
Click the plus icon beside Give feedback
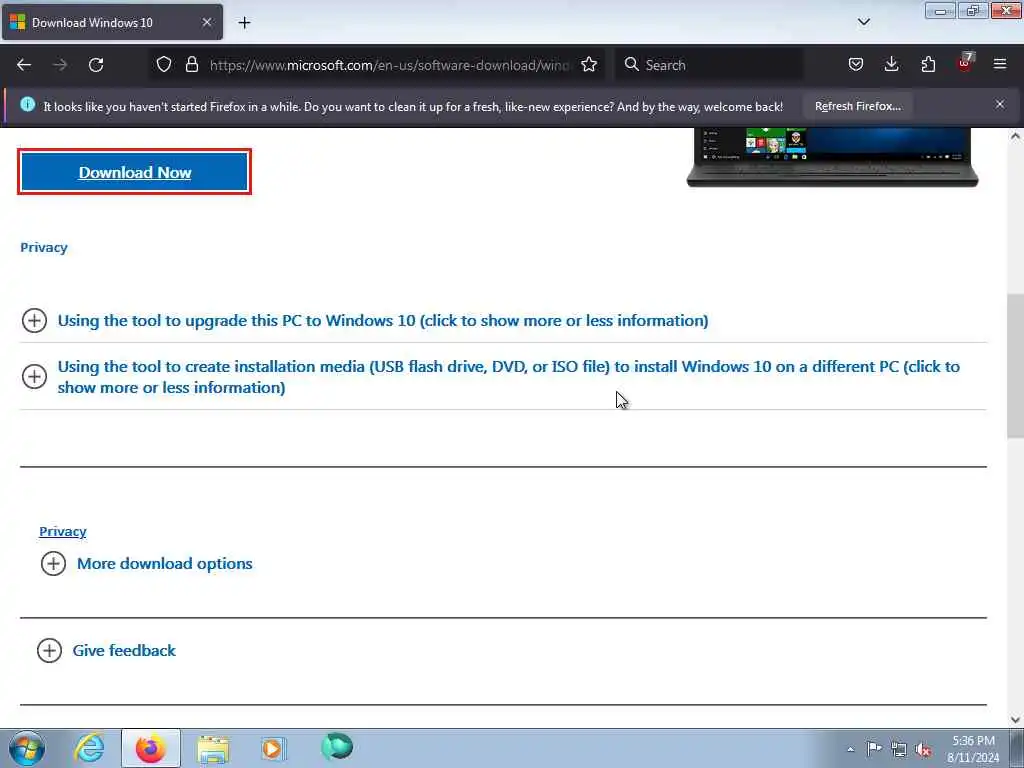point(49,650)
